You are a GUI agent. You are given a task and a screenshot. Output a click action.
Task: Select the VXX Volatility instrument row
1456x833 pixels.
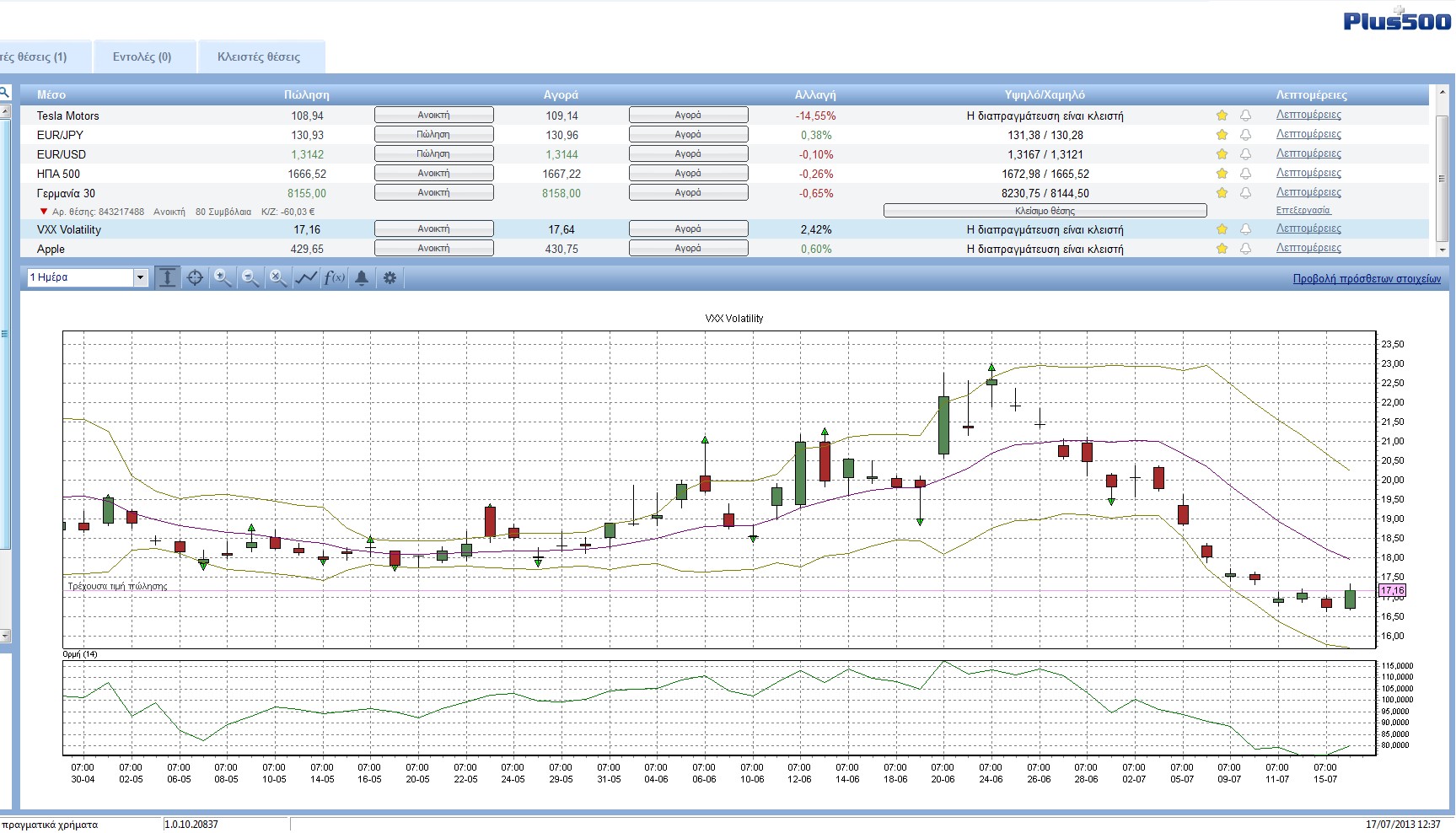coord(725,229)
